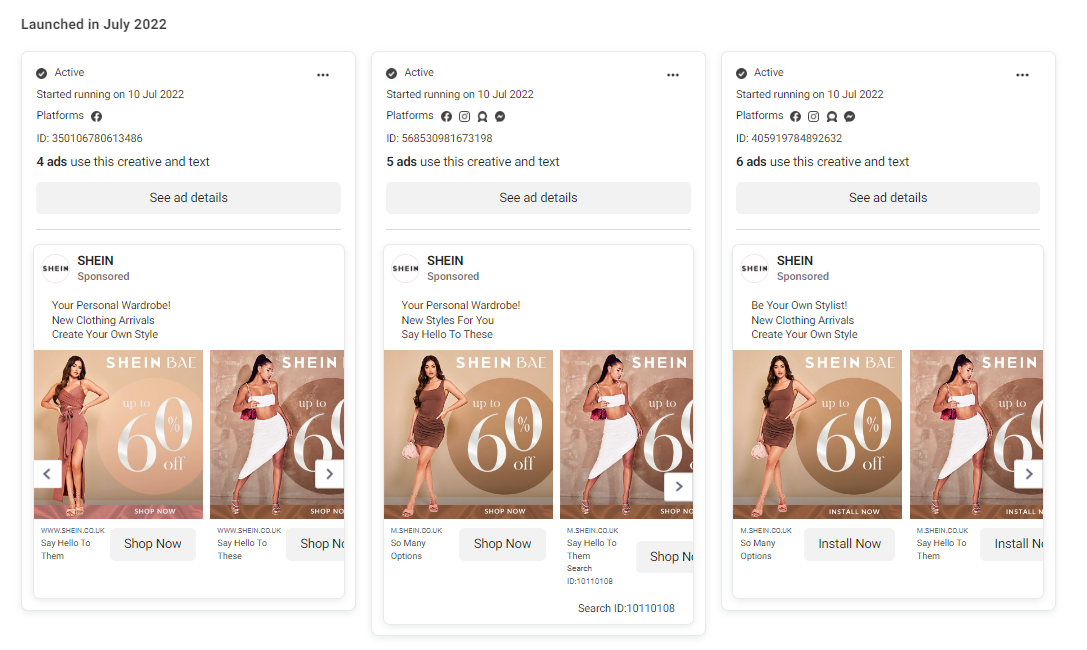Click Messenger platform icon on third ad card
Screen dimensions: 1087x650
coord(849,116)
